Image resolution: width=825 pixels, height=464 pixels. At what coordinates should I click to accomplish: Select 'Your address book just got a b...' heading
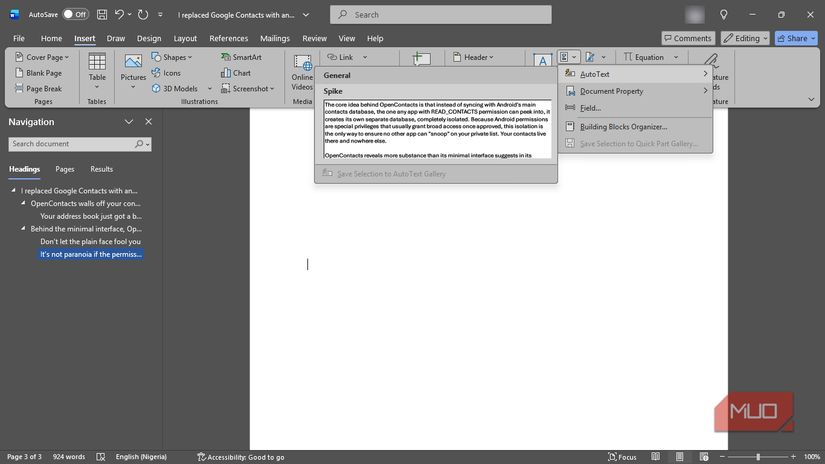pyautogui.click(x=91, y=216)
